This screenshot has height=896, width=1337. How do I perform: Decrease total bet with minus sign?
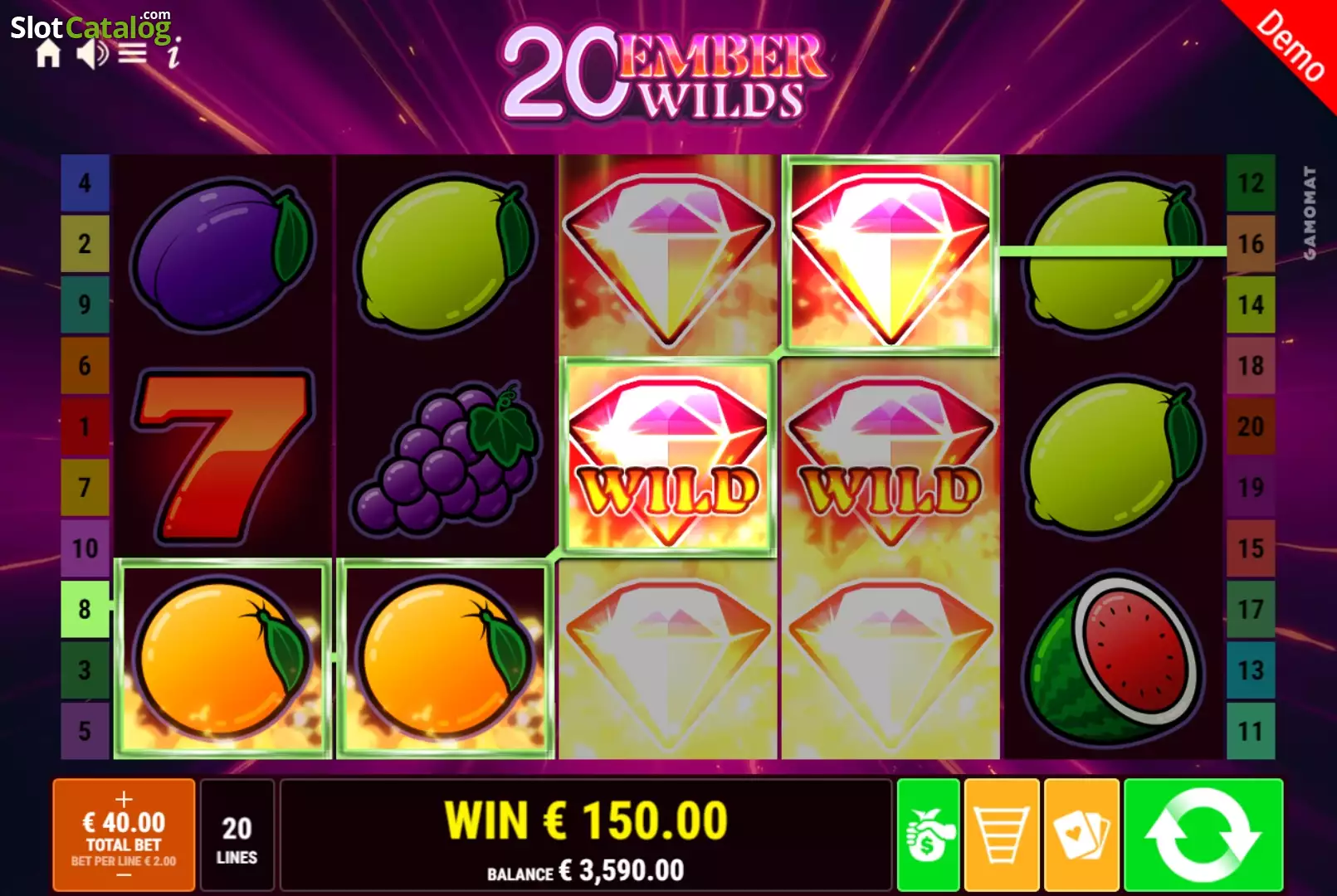[x=124, y=875]
